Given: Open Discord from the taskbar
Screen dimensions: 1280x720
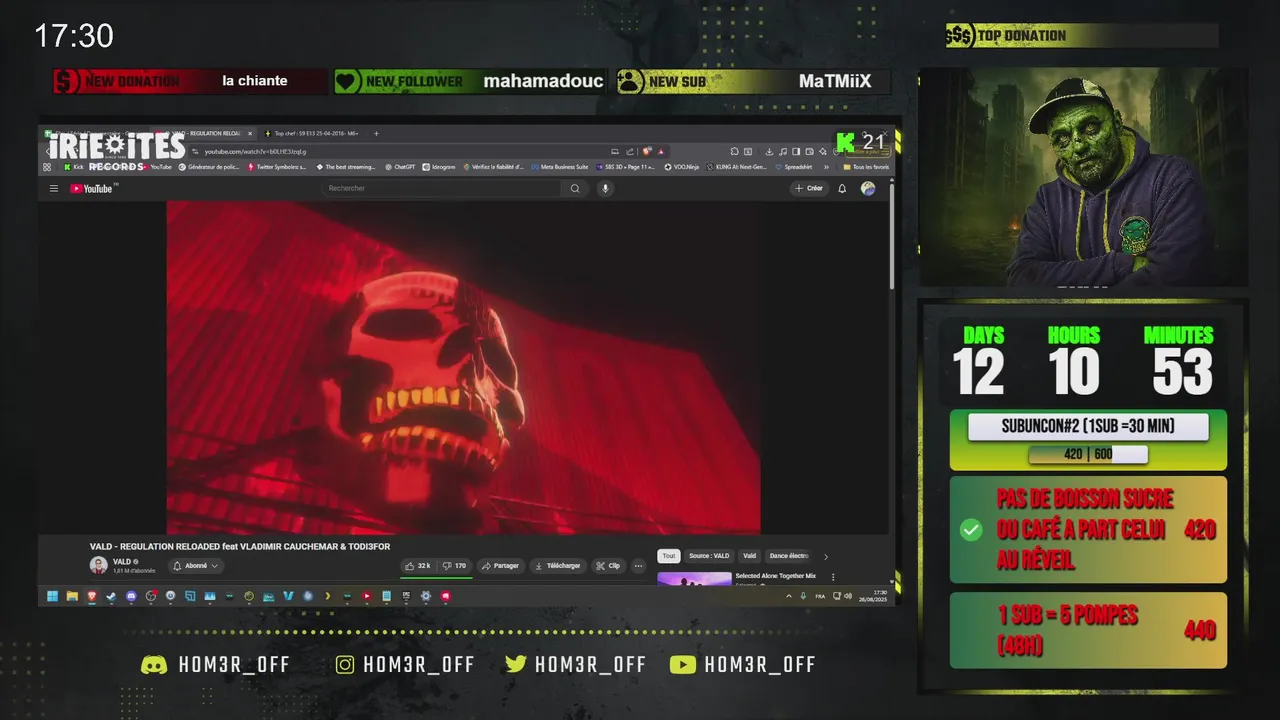Looking at the screenshot, I should tap(131, 596).
